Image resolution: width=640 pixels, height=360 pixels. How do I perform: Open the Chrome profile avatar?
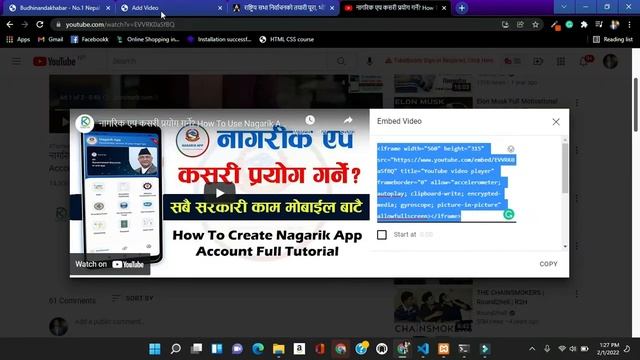pos(614,24)
